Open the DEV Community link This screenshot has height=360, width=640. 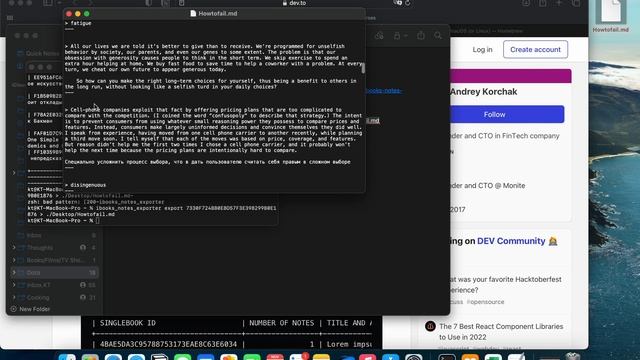pyautogui.click(x=511, y=241)
